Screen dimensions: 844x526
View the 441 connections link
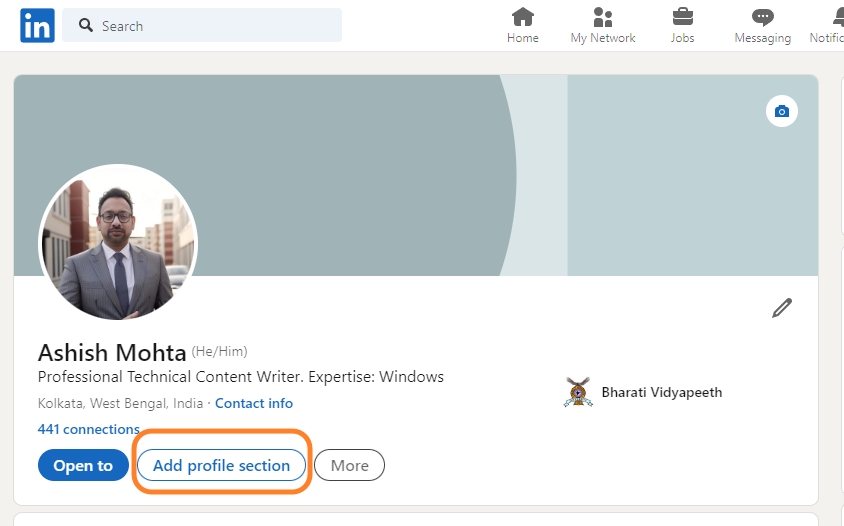[x=89, y=429]
